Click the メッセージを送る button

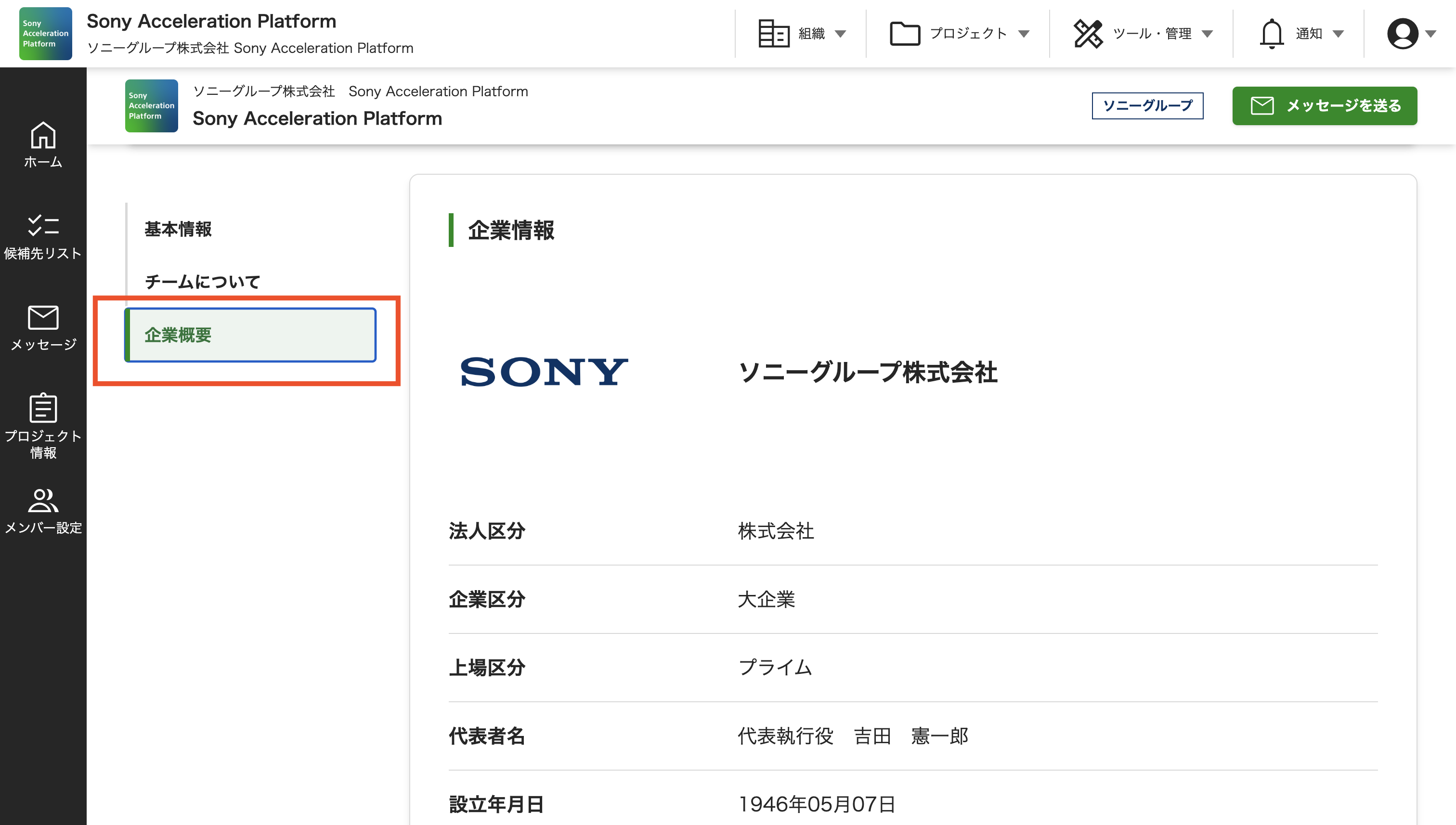[1325, 106]
